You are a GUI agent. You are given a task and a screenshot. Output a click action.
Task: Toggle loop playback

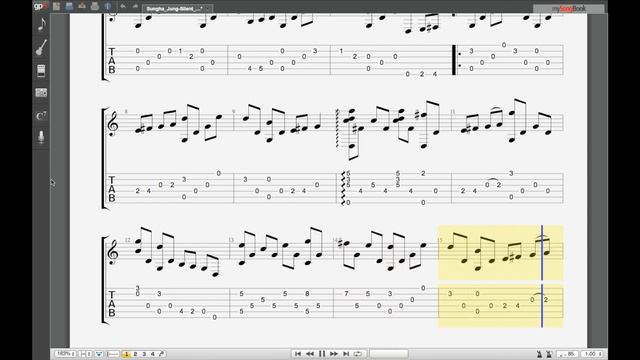pos(358,353)
